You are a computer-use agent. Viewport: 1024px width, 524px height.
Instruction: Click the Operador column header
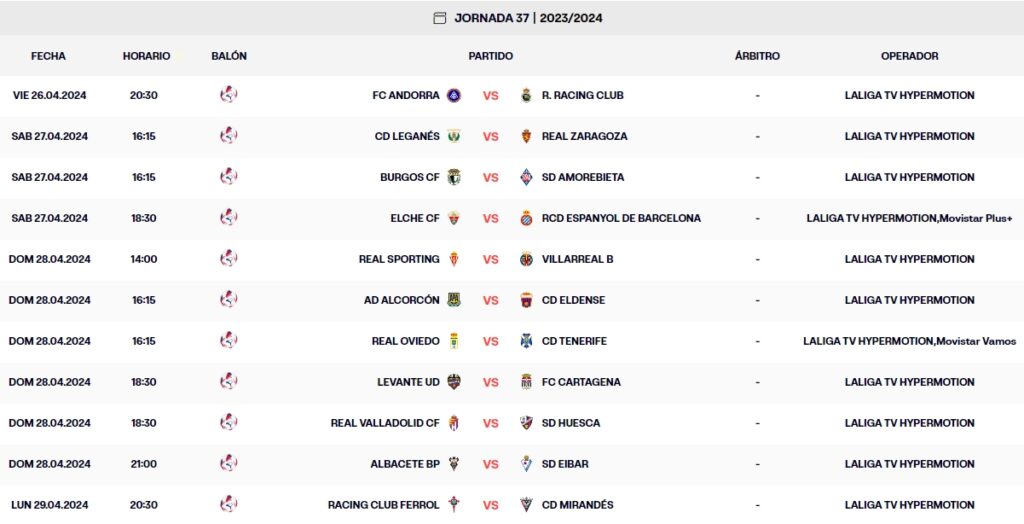coord(909,56)
